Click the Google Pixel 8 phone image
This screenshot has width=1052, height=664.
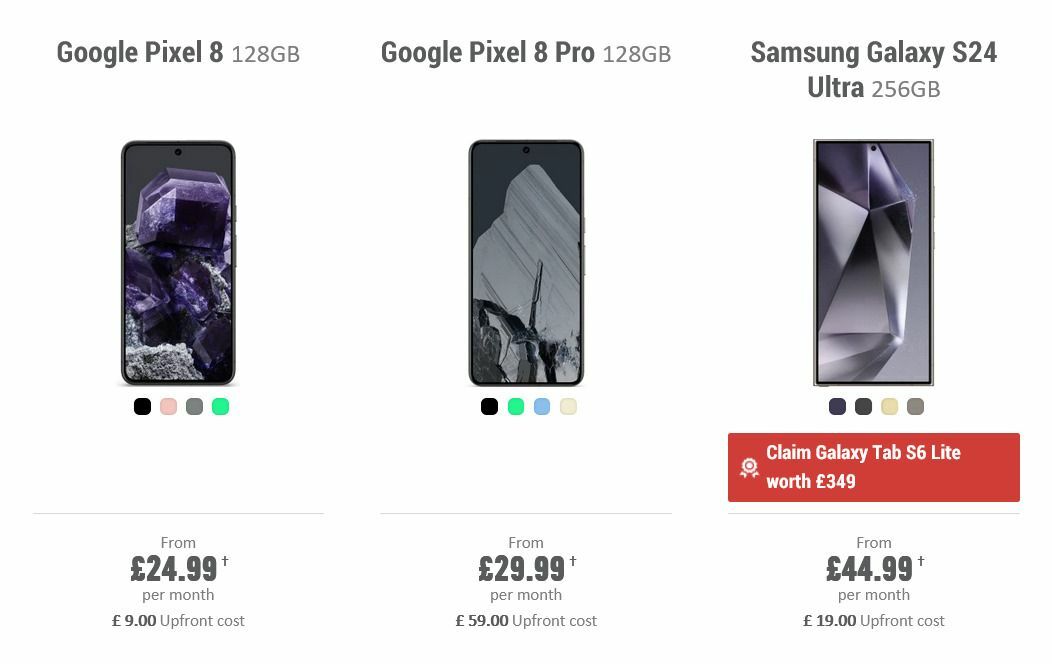pyautogui.click(x=178, y=262)
